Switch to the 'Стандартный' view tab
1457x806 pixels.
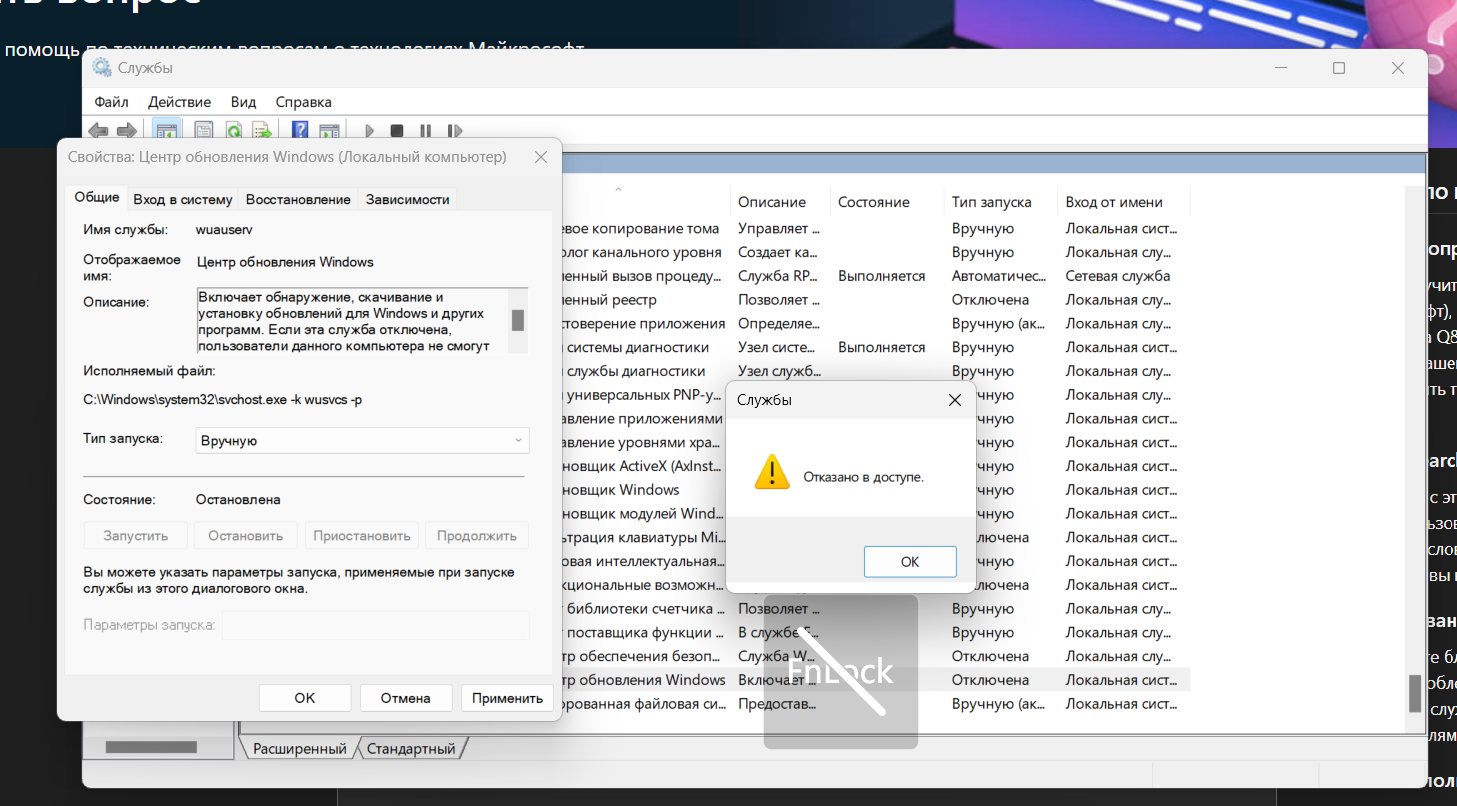[x=411, y=748]
